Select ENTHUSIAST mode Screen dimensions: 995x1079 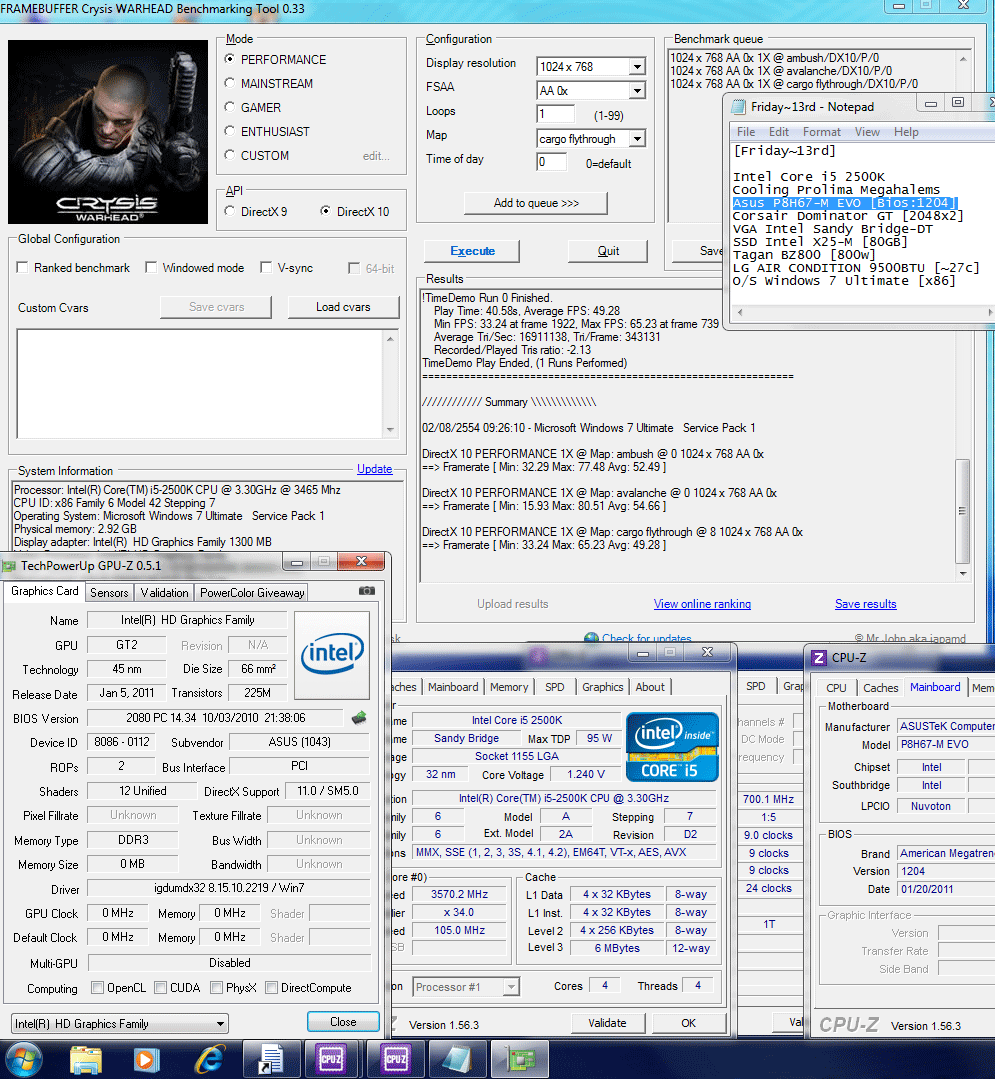pyautogui.click(x=230, y=131)
